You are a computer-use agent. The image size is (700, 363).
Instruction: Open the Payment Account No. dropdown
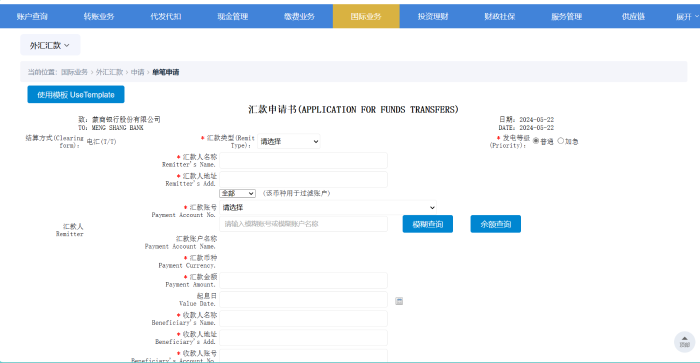tap(328, 208)
